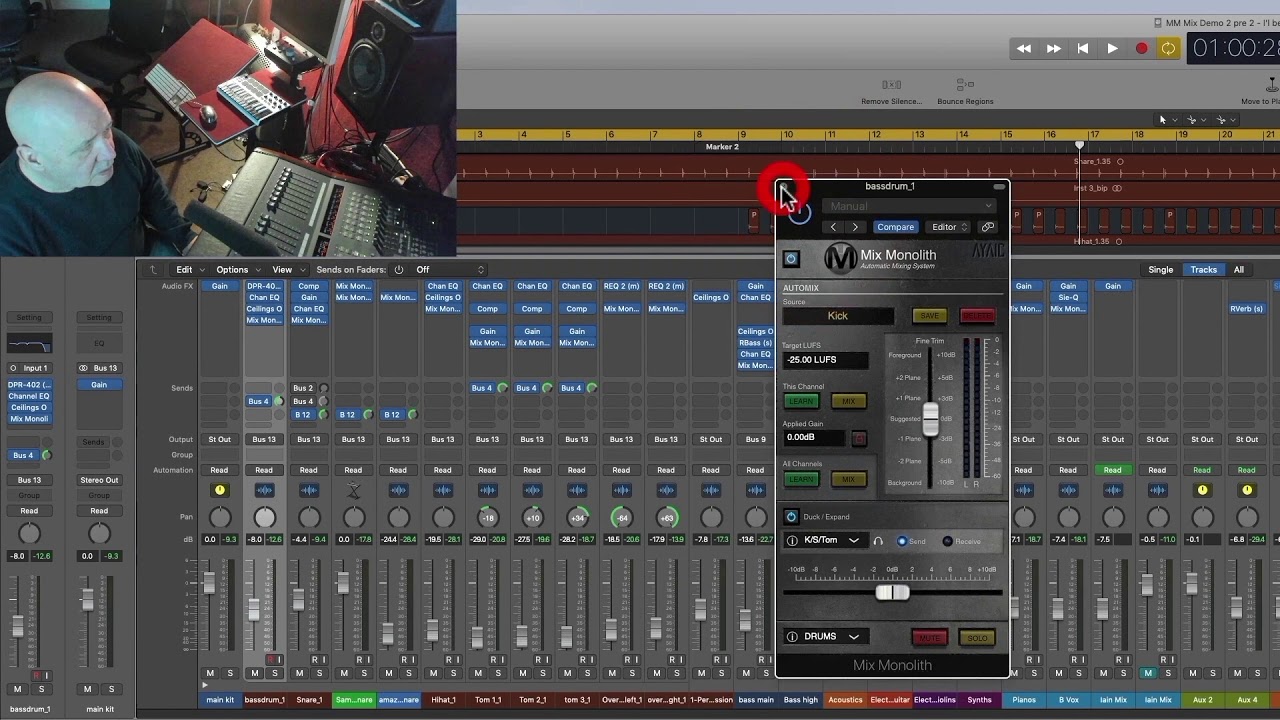Click the EQ thumbnail on inspector bassdrum_1

29,344
